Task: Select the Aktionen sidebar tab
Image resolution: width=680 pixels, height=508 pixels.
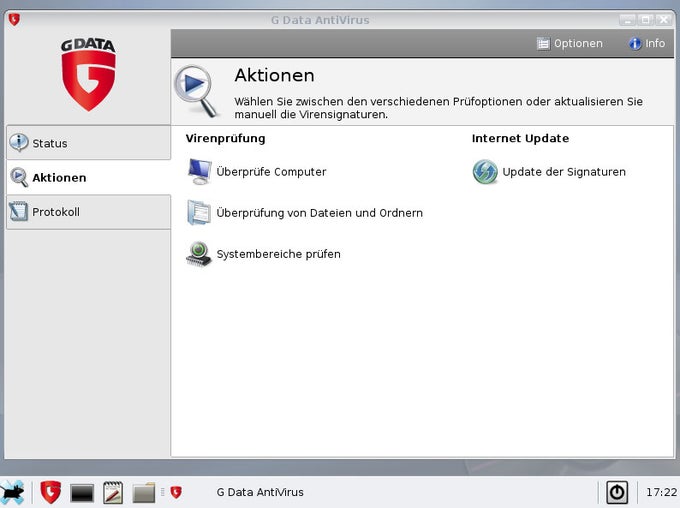Action: tap(88, 177)
